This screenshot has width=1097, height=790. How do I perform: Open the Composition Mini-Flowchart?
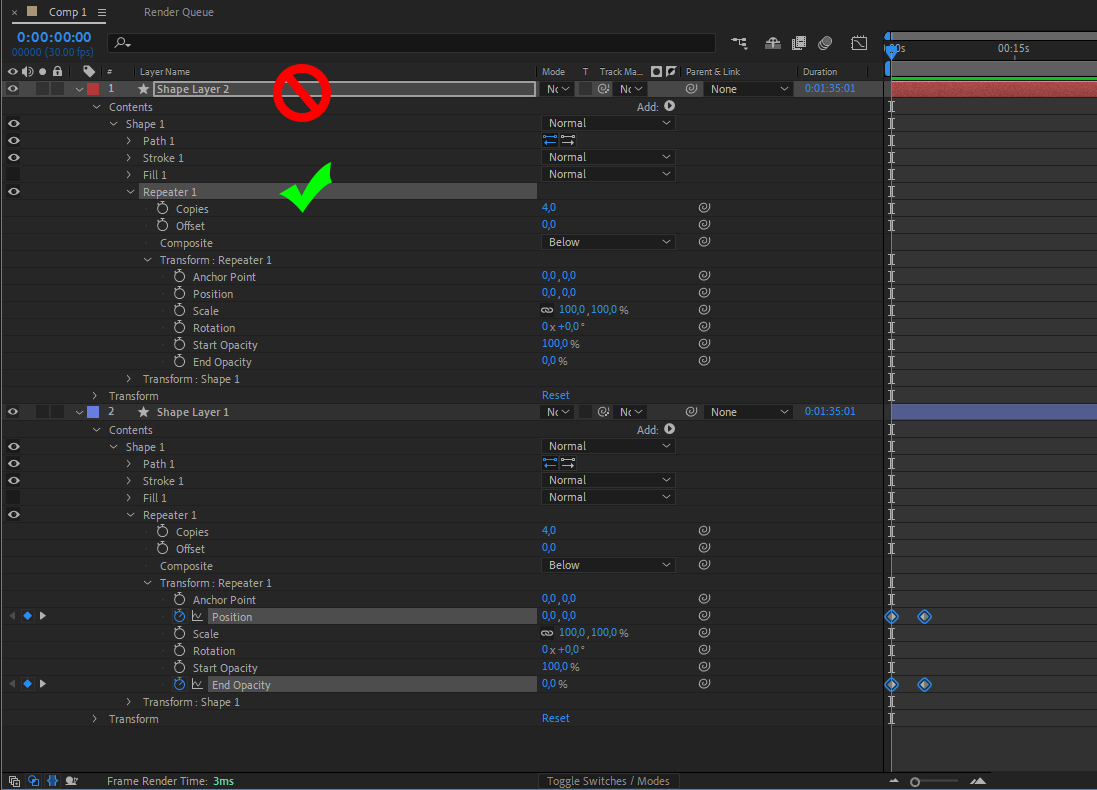739,43
